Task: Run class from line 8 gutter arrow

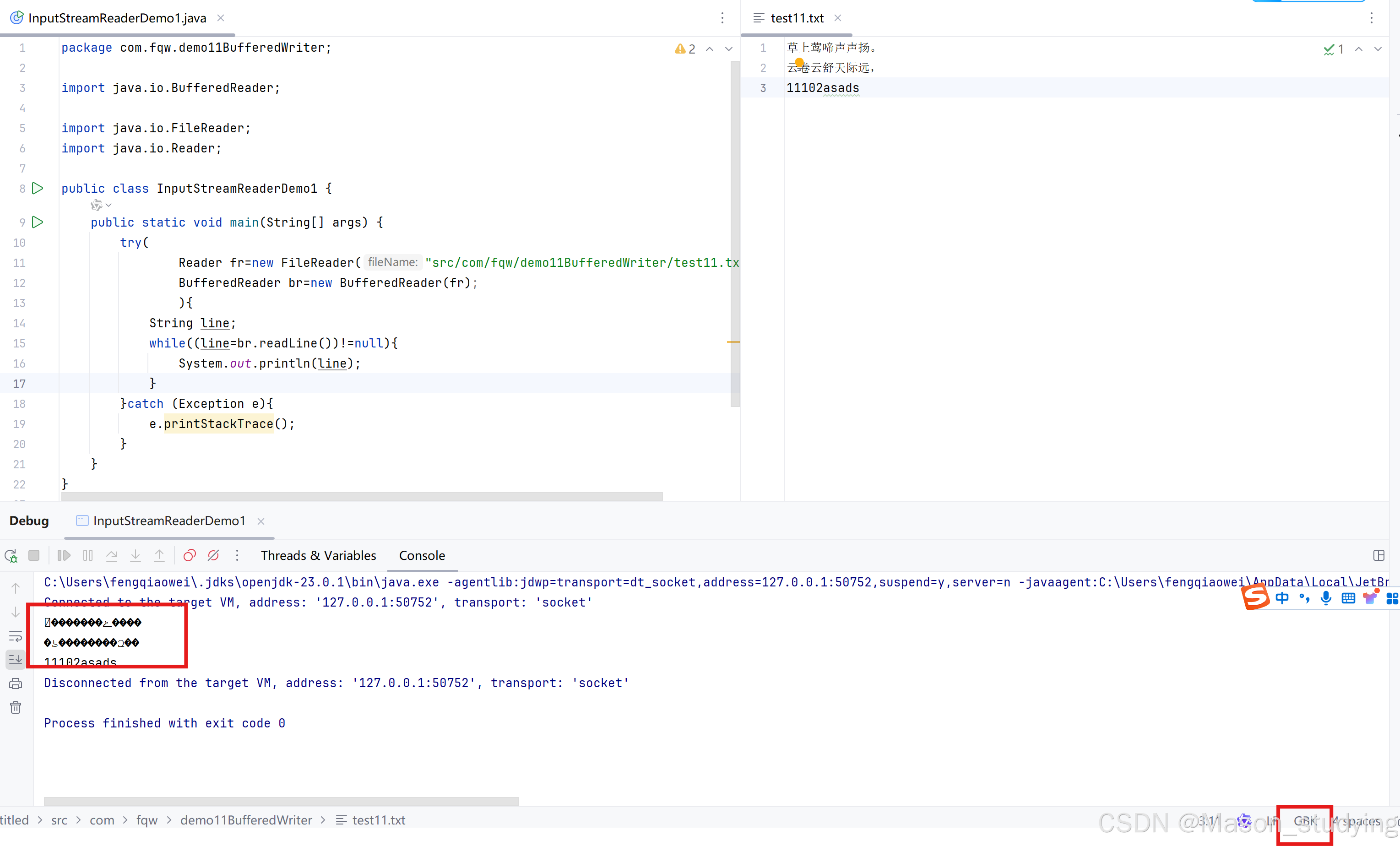Action: pyautogui.click(x=38, y=188)
